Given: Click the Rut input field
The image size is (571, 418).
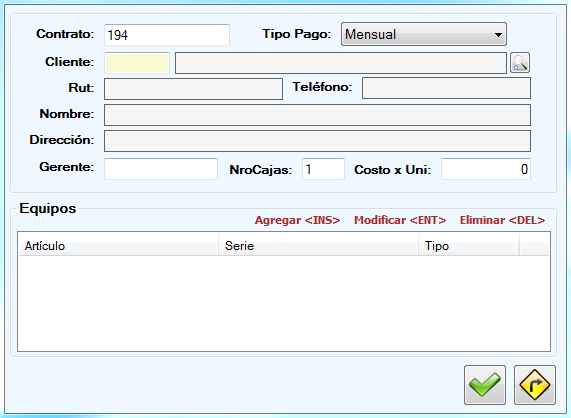Looking at the screenshot, I should 193,89.
